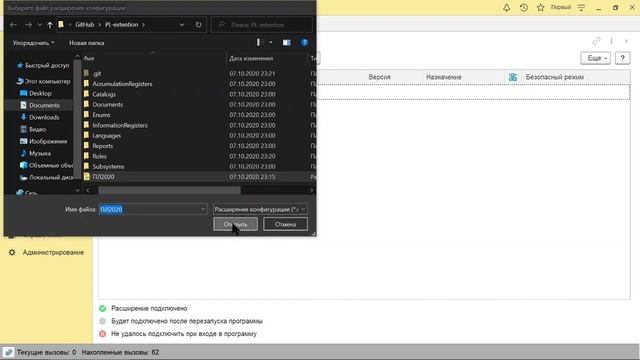Click 'GitHub' in the breadcrumb path
The width and height of the screenshot is (640, 360).
point(85,24)
